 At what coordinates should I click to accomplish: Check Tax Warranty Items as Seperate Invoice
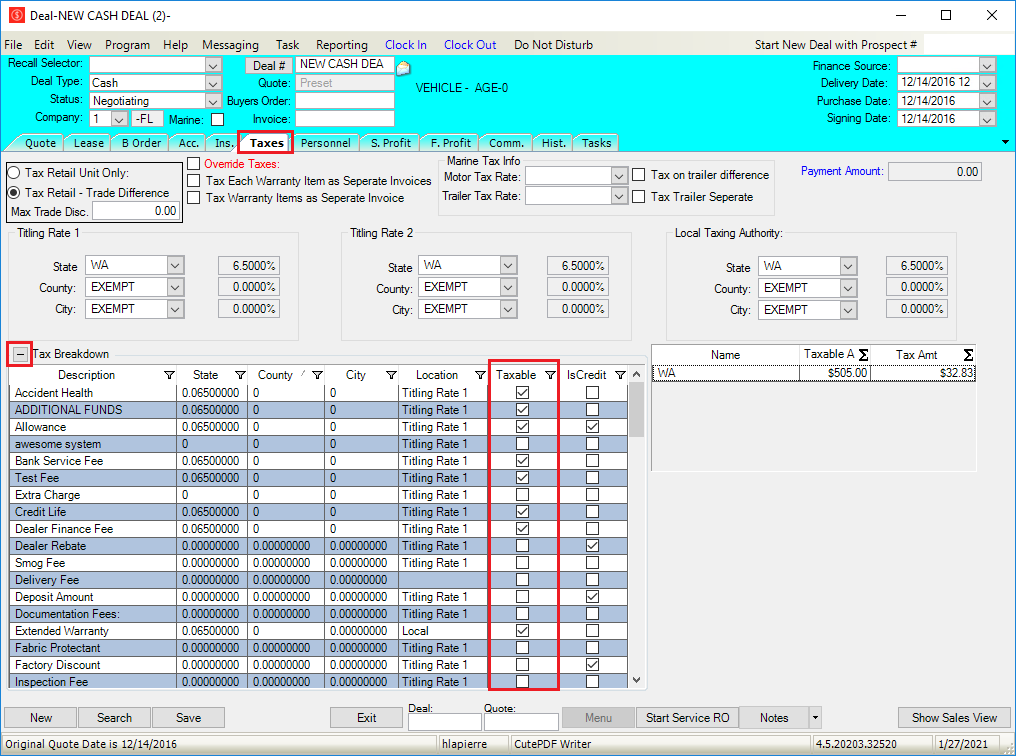(x=193, y=198)
